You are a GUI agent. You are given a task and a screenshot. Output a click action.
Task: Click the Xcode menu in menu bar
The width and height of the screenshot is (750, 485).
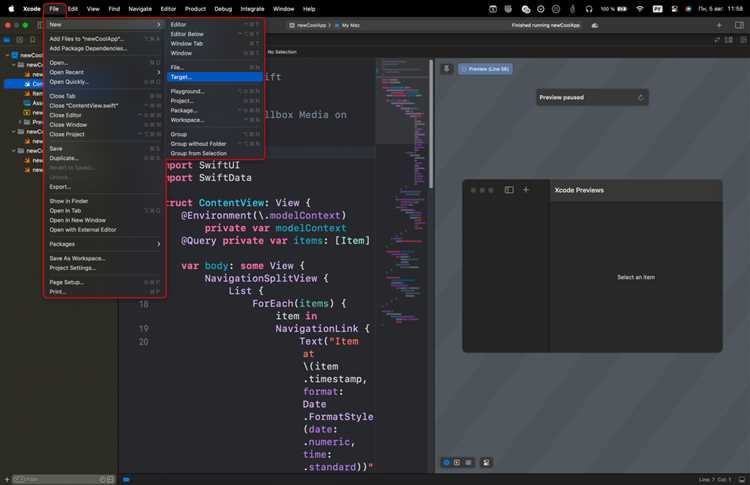32,9
